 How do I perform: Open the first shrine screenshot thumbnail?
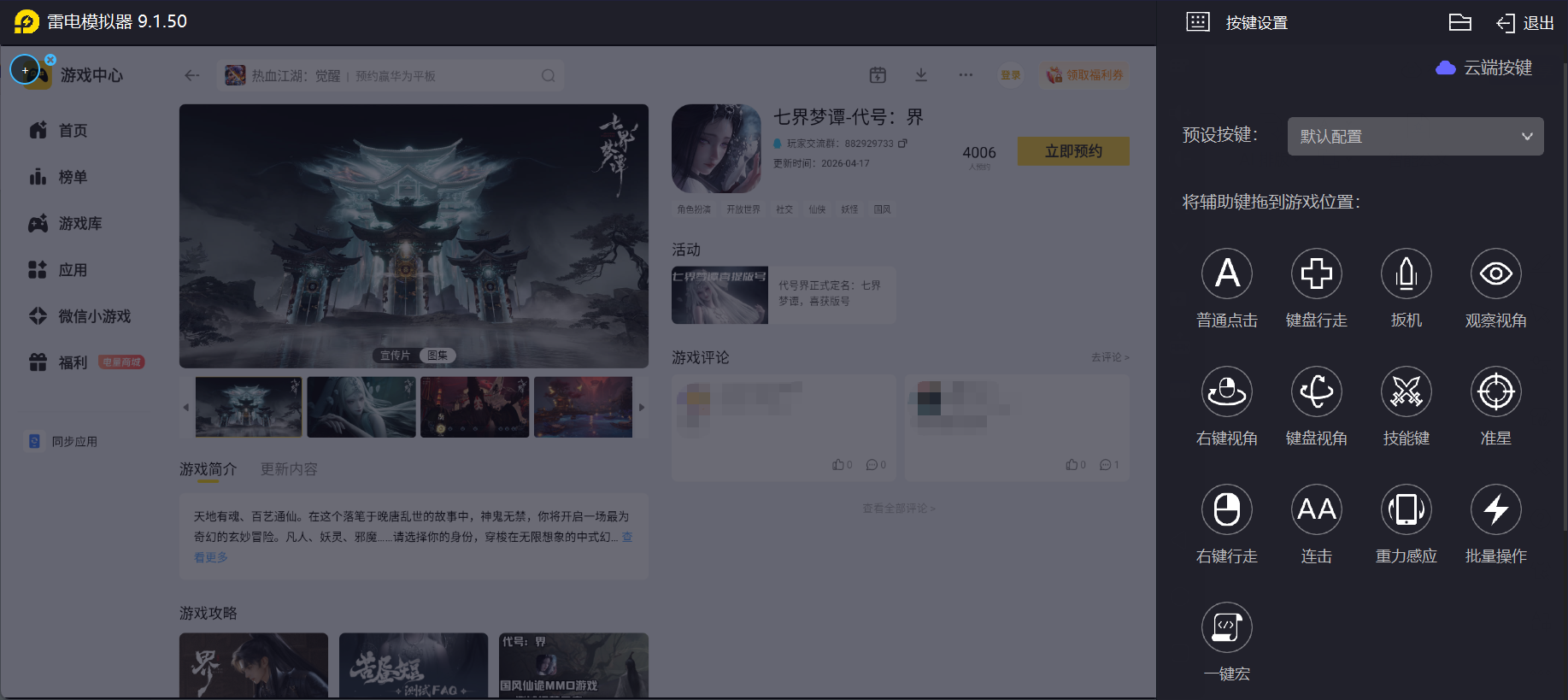249,407
